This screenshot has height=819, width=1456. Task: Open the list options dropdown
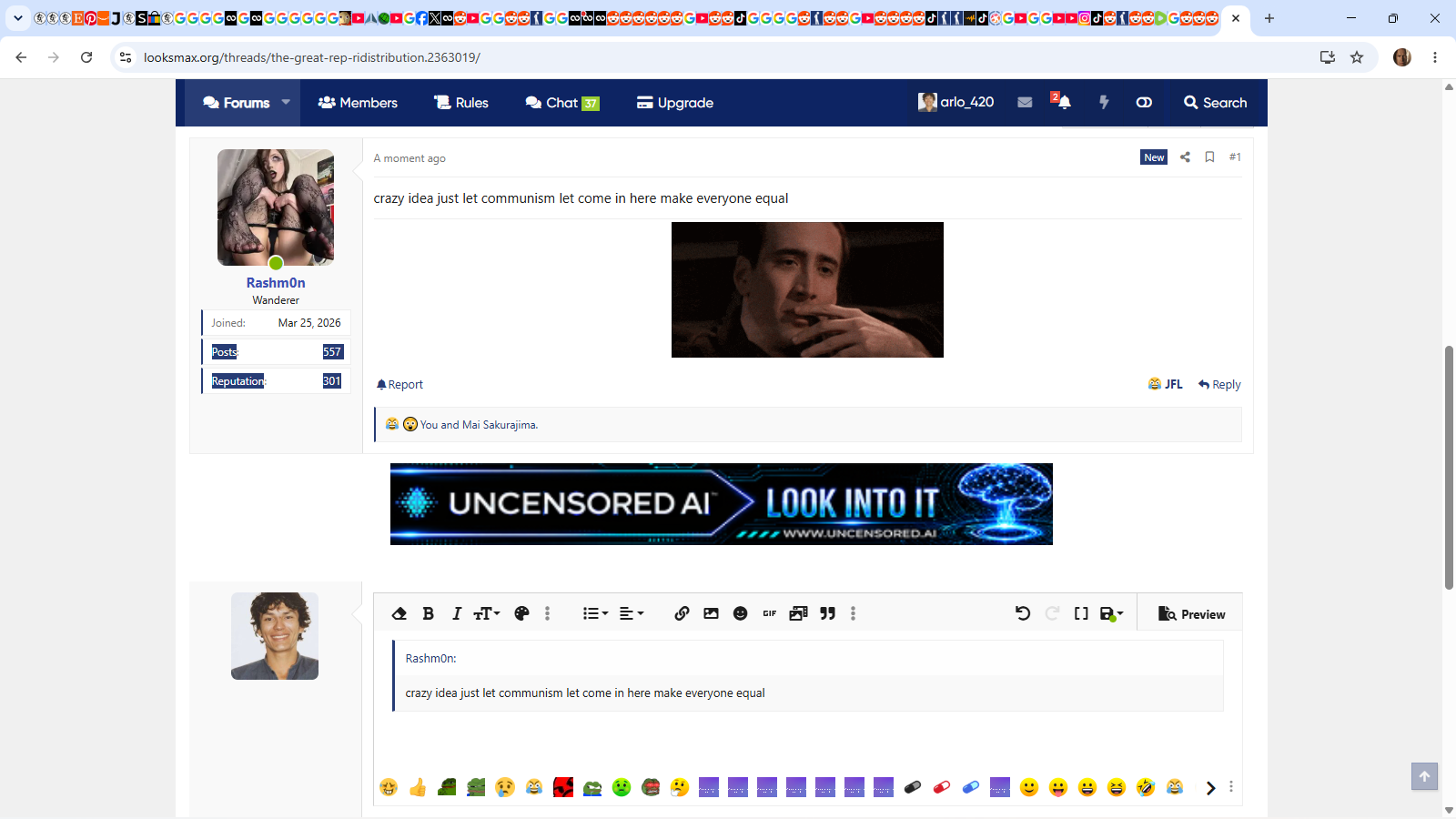(x=595, y=613)
